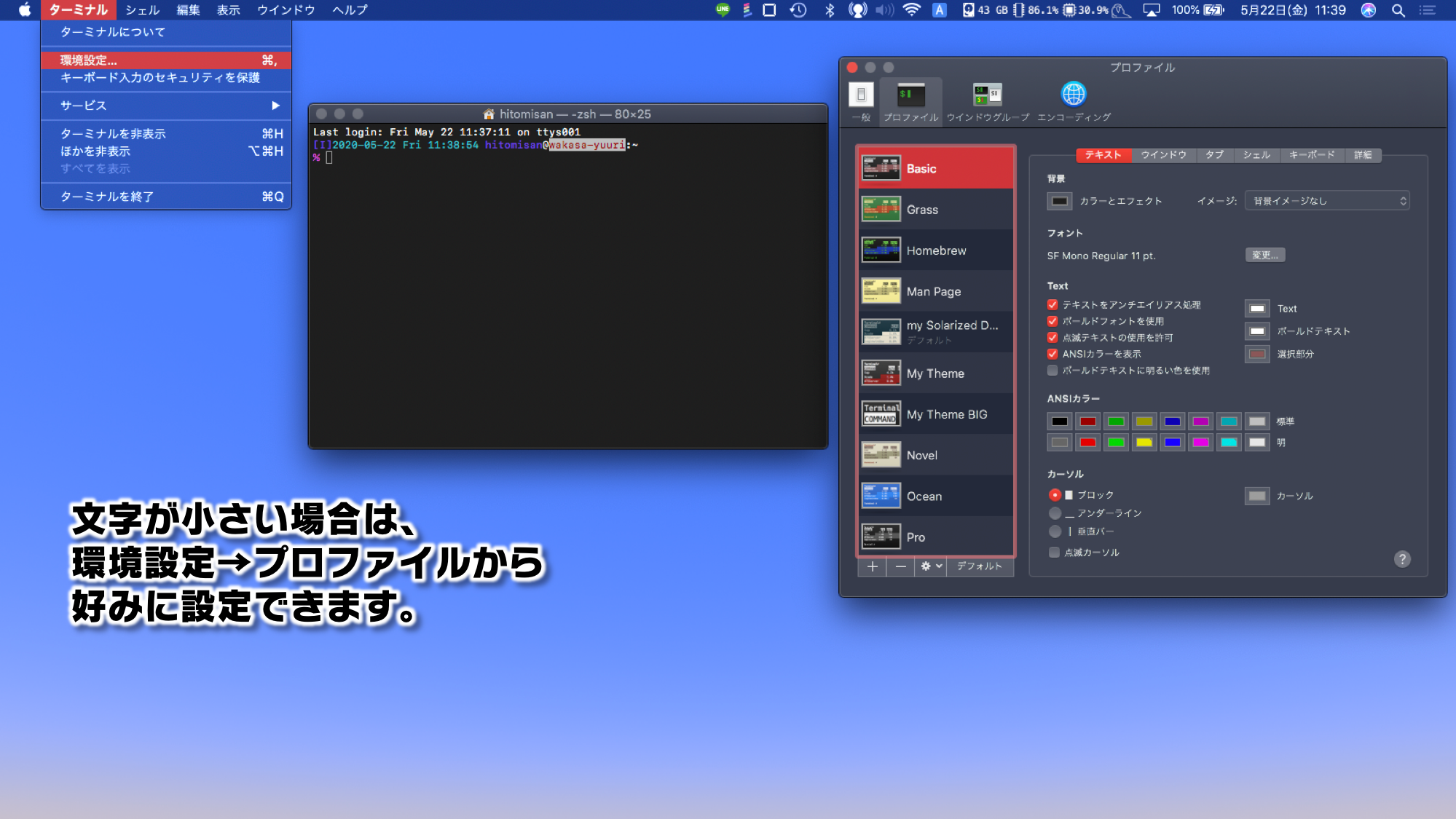Select the Man Page profile
The height and width of the screenshot is (819, 1456).
point(937,291)
